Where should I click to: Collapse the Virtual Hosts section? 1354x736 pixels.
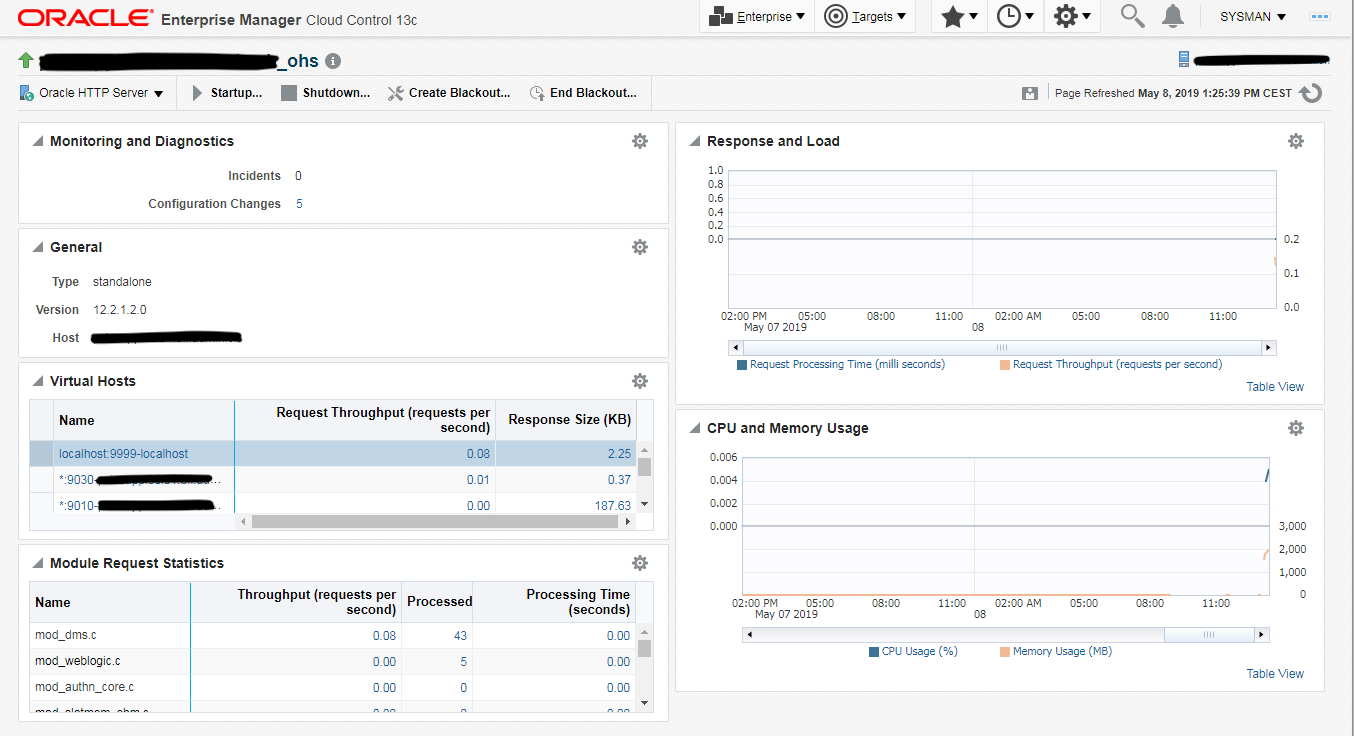click(37, 381)
